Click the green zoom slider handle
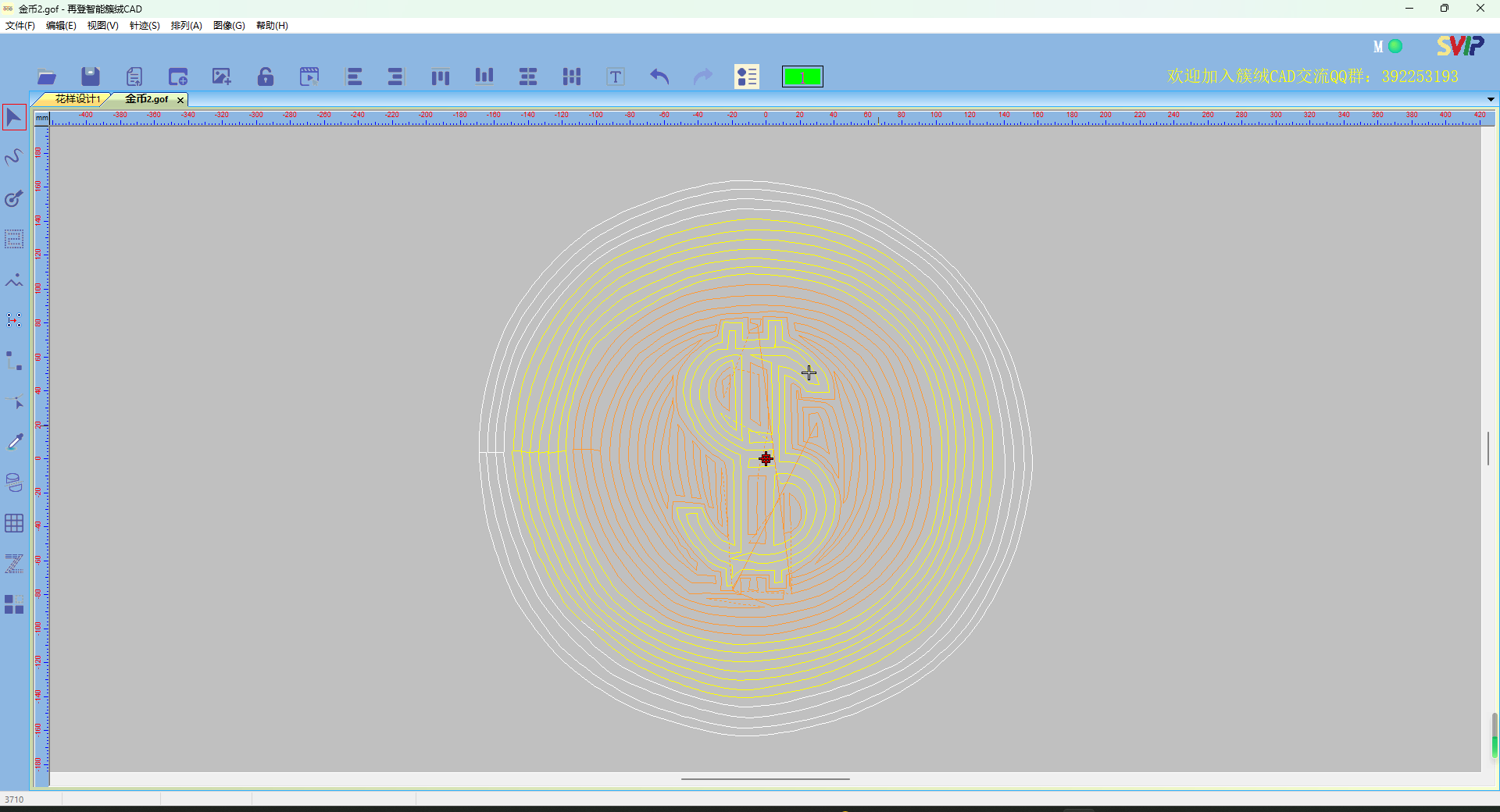This screenshot has width=1500, height=812. (x=1495, y=747)
